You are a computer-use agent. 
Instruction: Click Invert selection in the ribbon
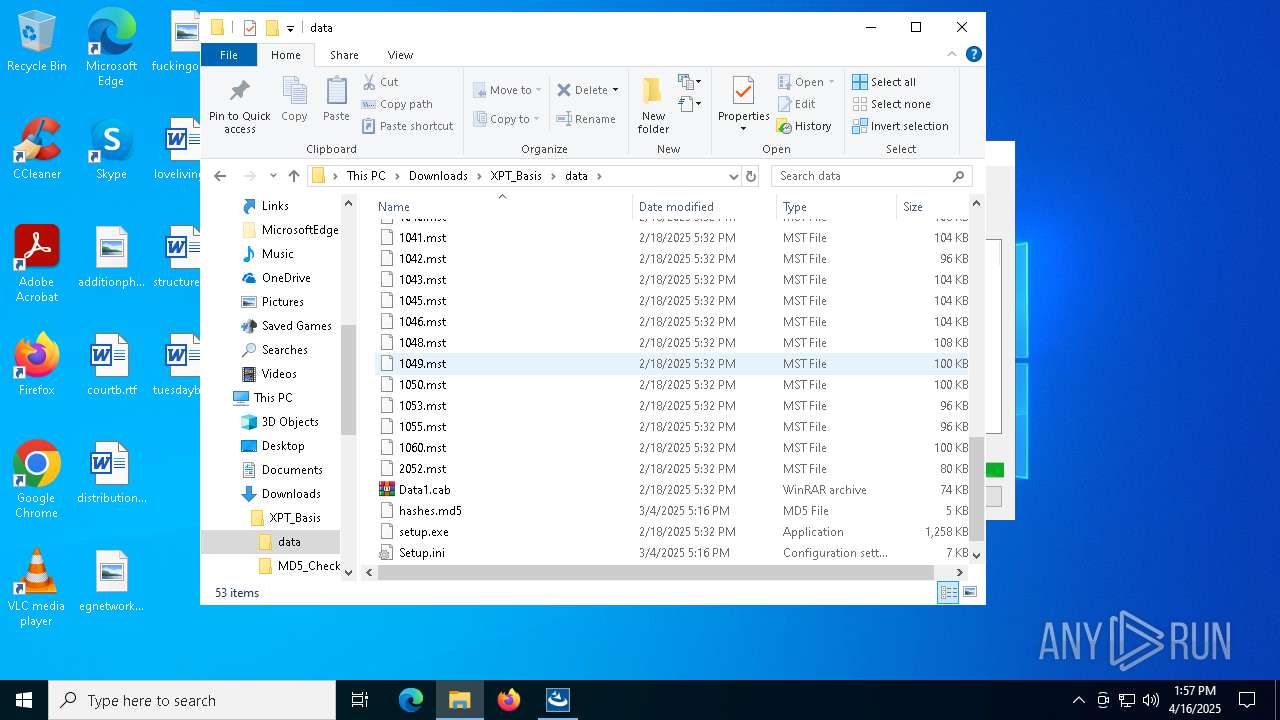[900, 126]
